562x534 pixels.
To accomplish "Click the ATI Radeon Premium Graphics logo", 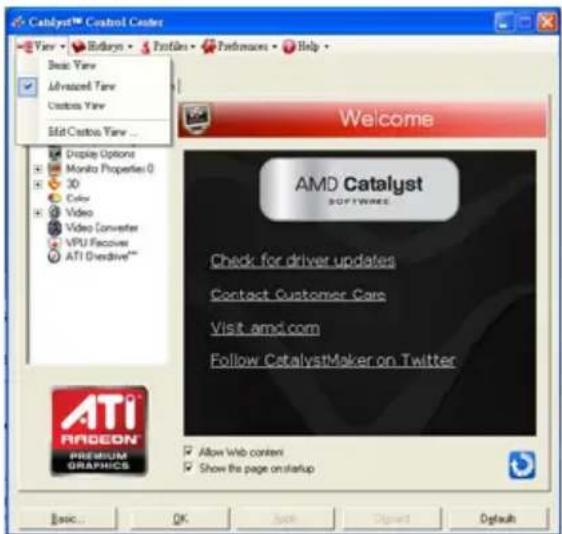I will point(99,431).
